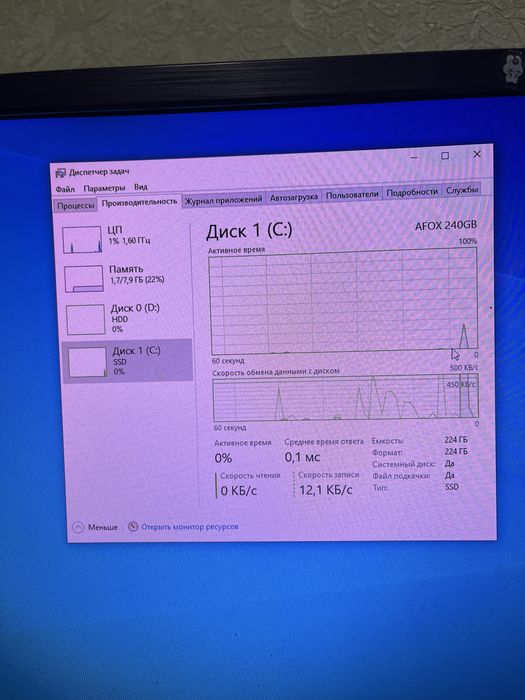Screen dimensions: 525x700
Task: Click the AFOX 240GB model label
Action: pos(446,225)
